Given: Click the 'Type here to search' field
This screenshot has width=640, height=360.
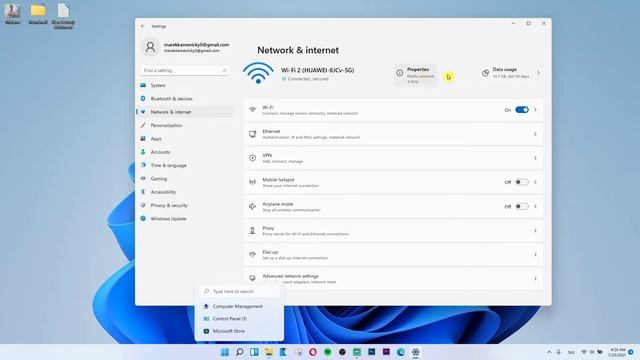Looking at the screenshot, I should [x=240, y=291].
